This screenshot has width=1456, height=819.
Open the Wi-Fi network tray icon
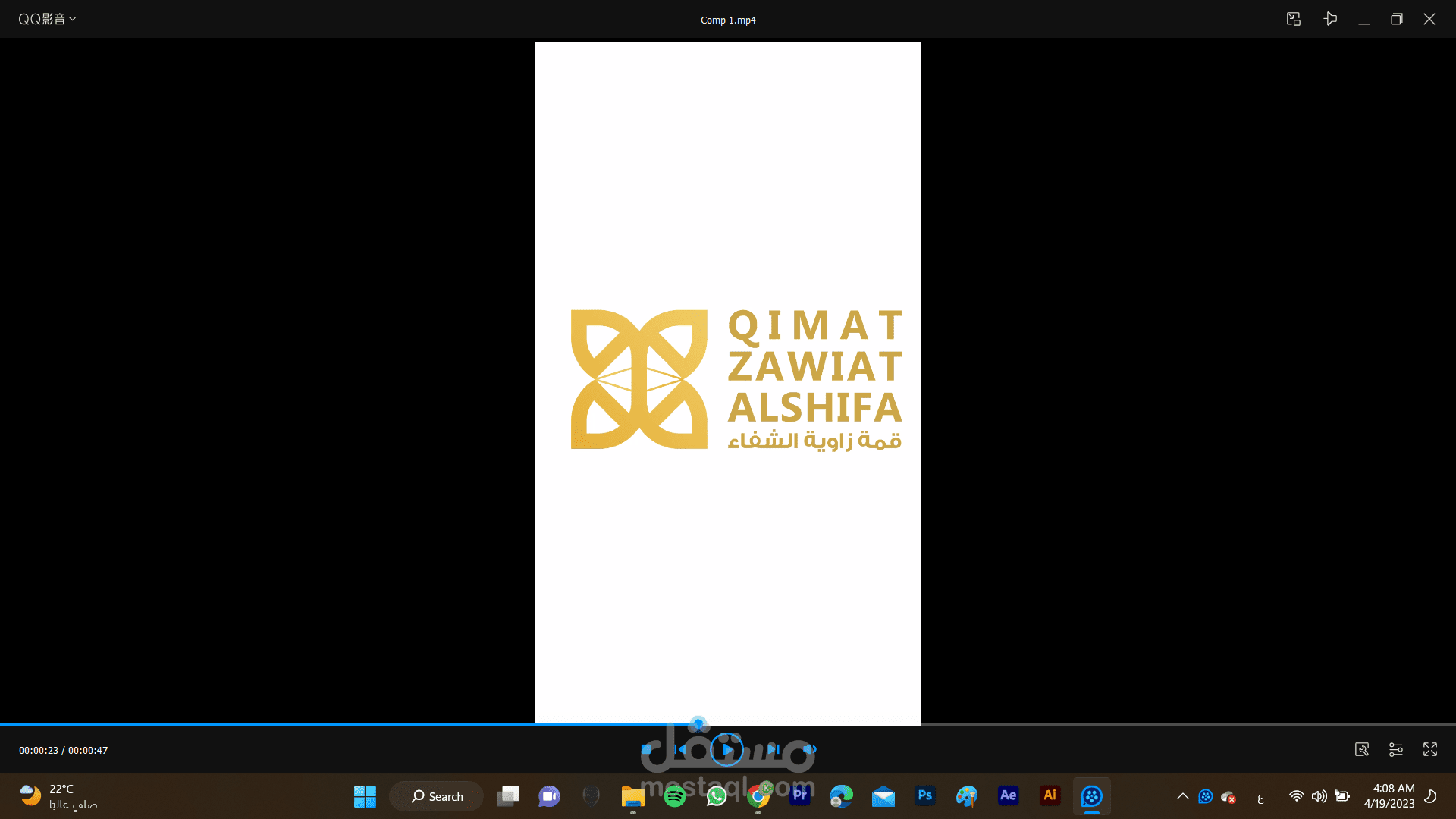point(1297,796)
